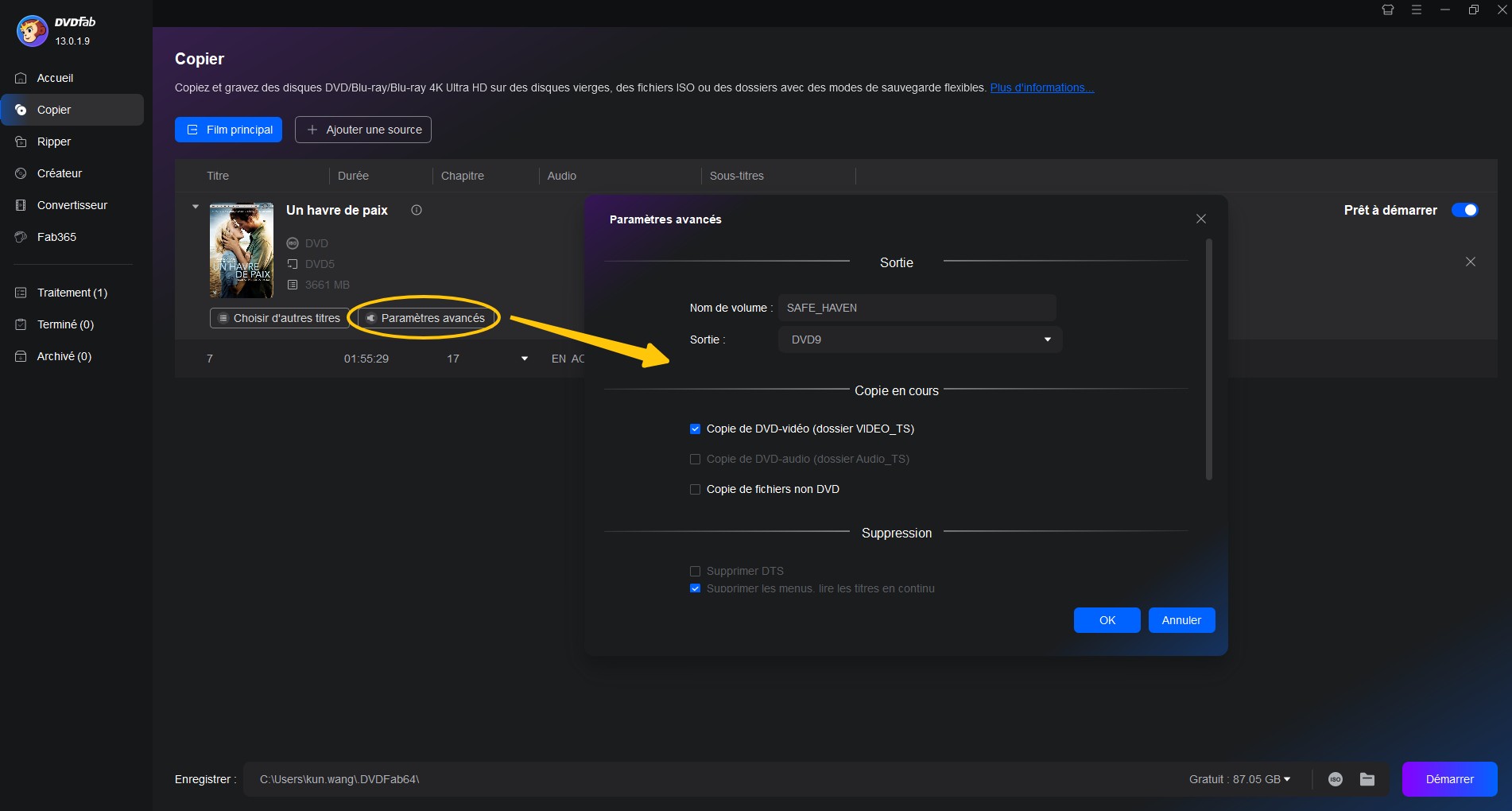Click the 01:55:29 duration value

click(x=366, y=359)
